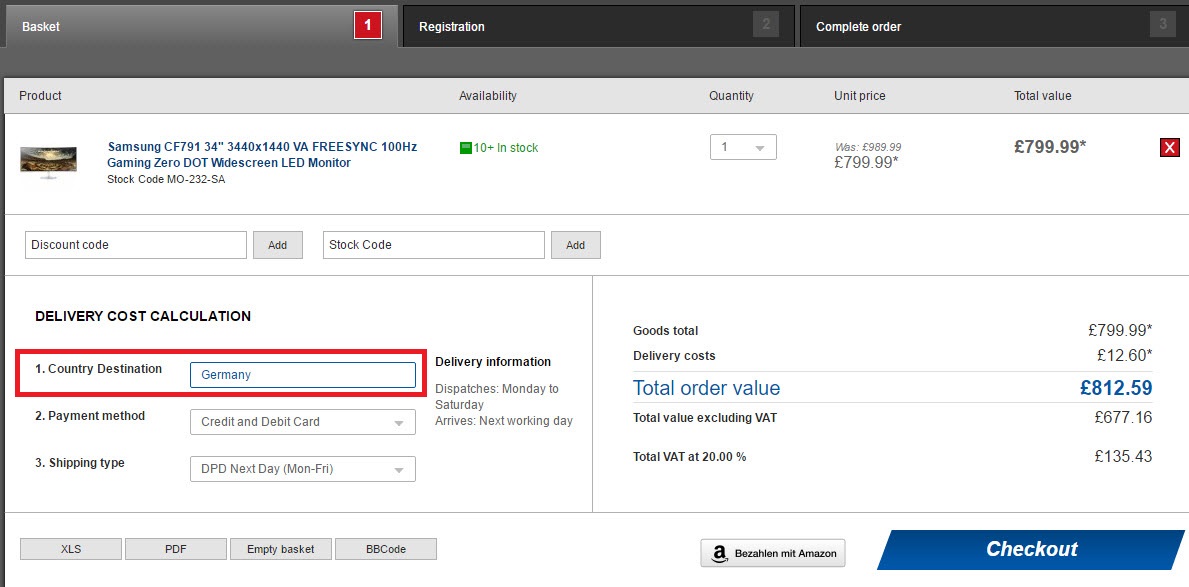The image size is (1189, 587).
Task: Click the Goods total label
Action: 666,331
